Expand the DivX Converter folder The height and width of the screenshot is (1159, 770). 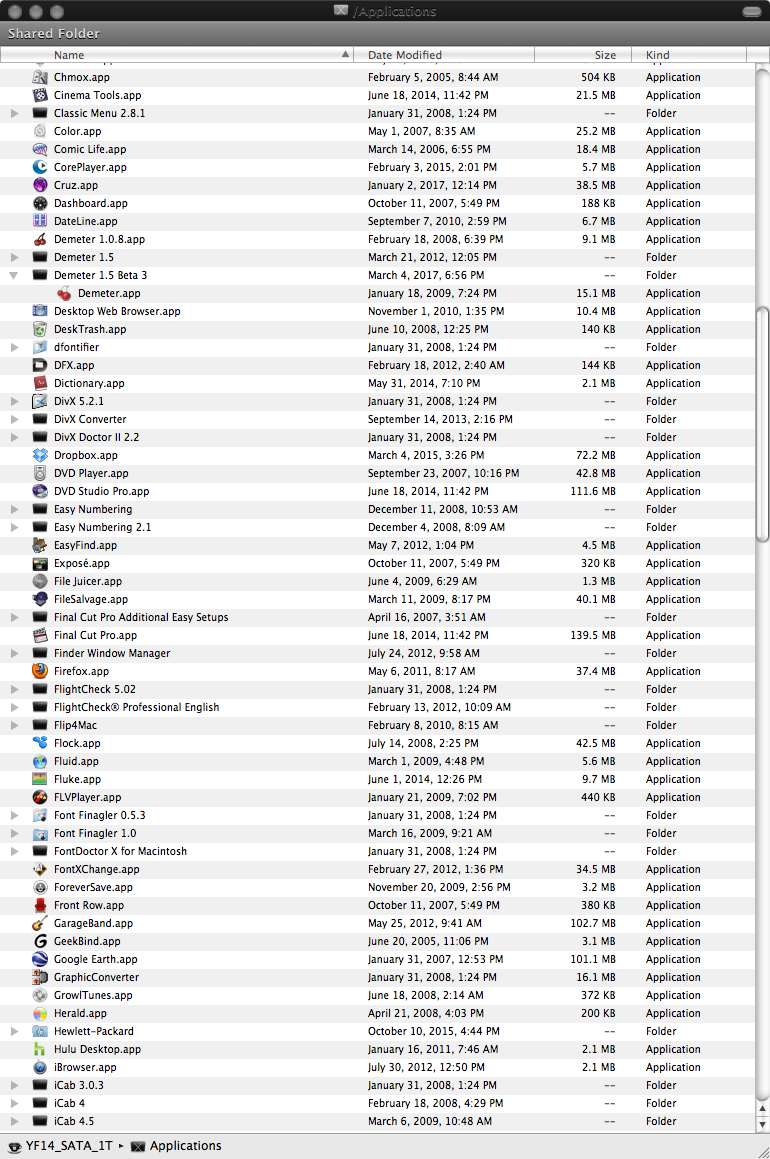tap(14, 419)
